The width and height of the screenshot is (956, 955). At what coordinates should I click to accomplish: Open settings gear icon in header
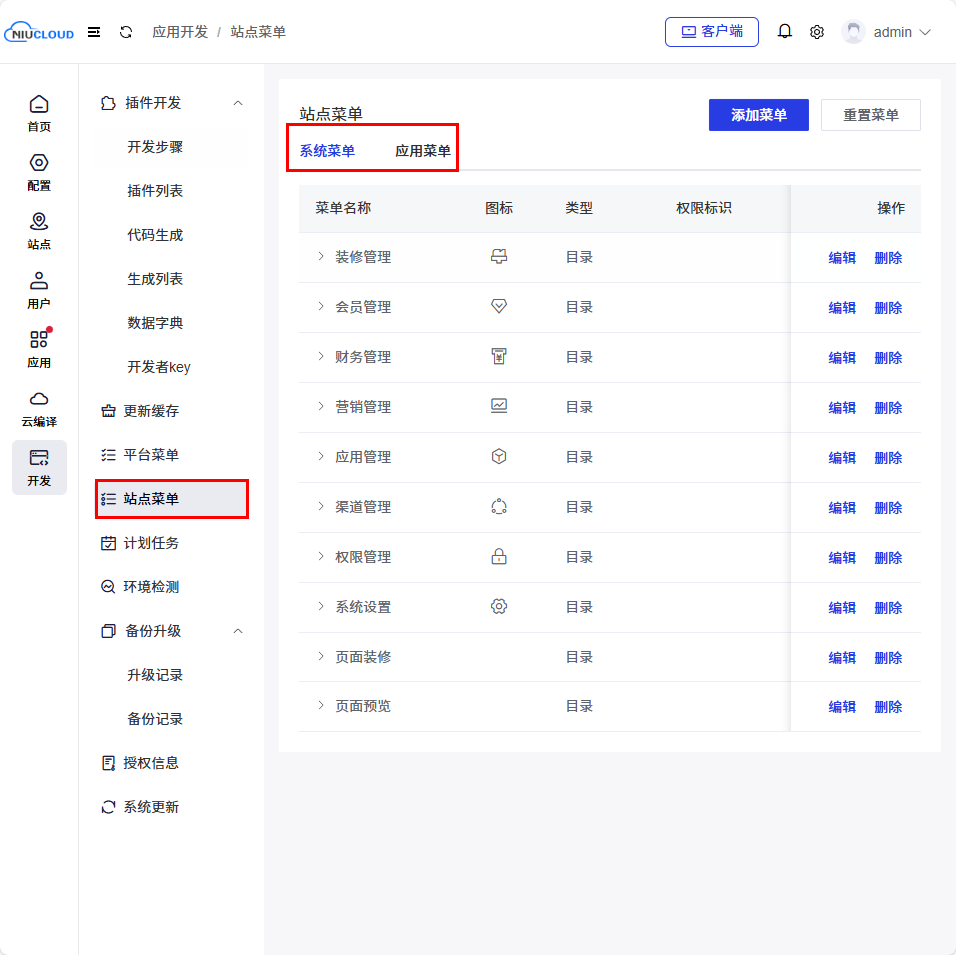pyautogui.click(x=817, y=32)
